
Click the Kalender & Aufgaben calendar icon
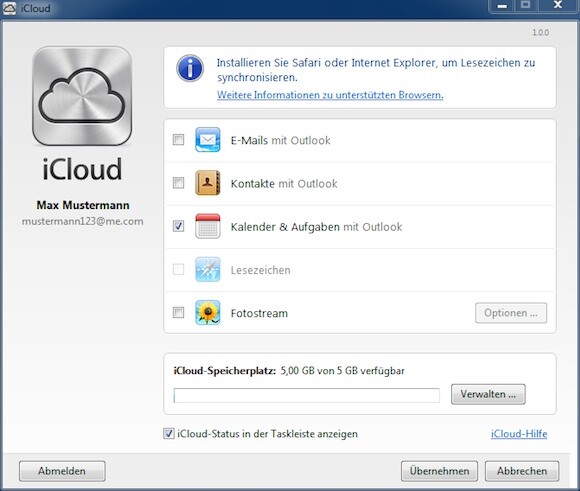tap(208, 226)
